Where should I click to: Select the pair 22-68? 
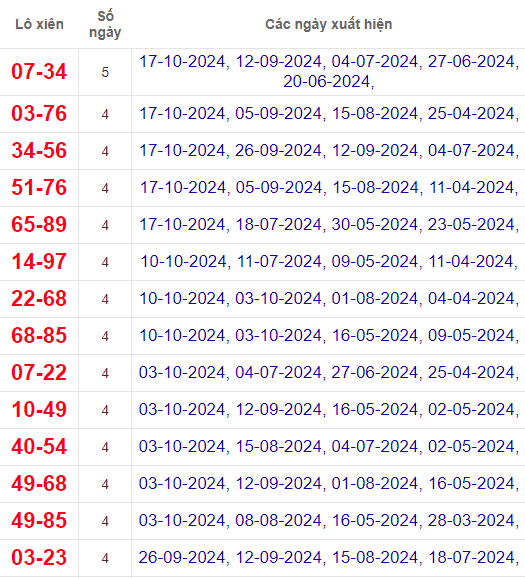pyautogui.click(x=39, y=298)
